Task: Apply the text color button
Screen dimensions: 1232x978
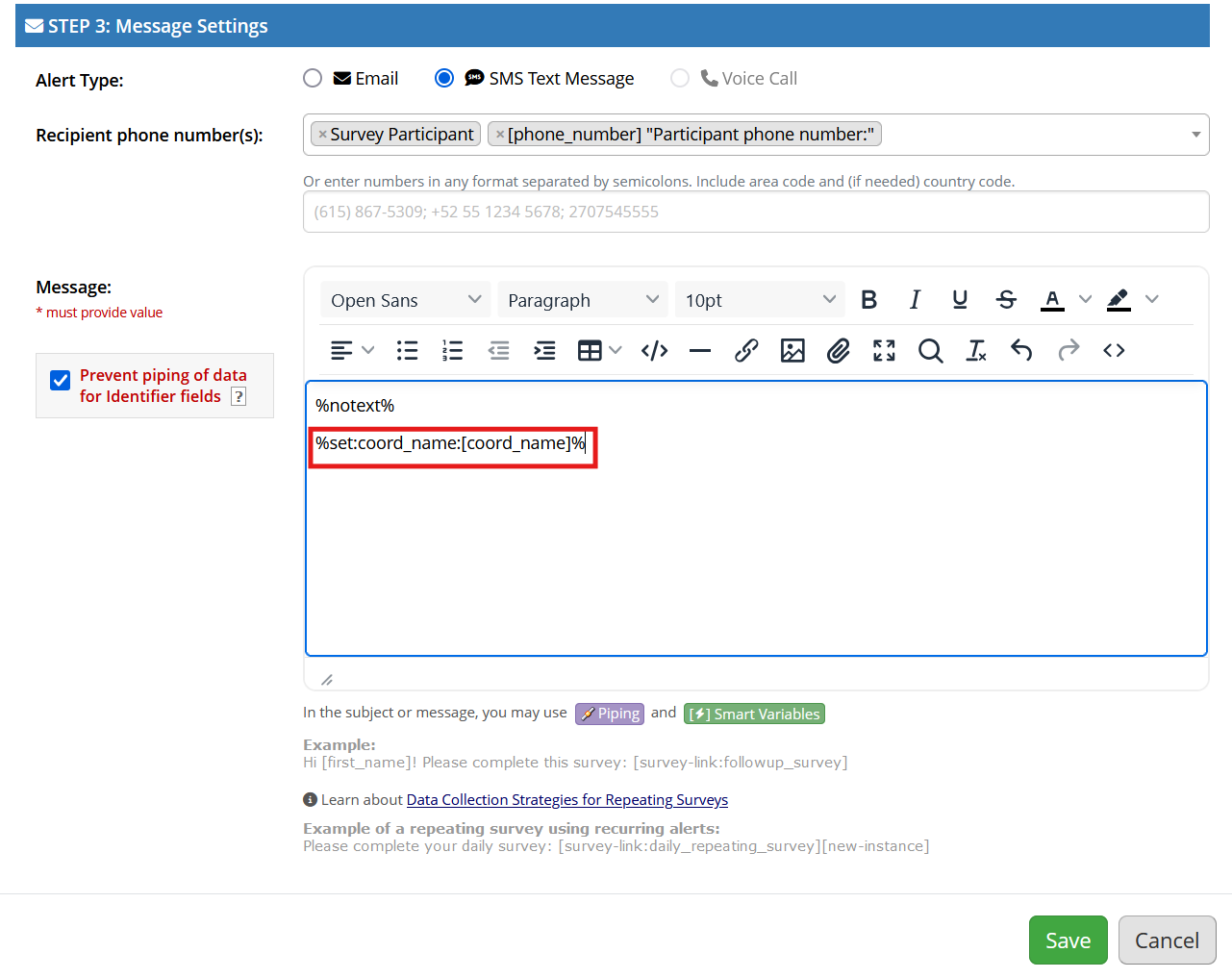Action: pyautogui.click(x=1052, y=300)
